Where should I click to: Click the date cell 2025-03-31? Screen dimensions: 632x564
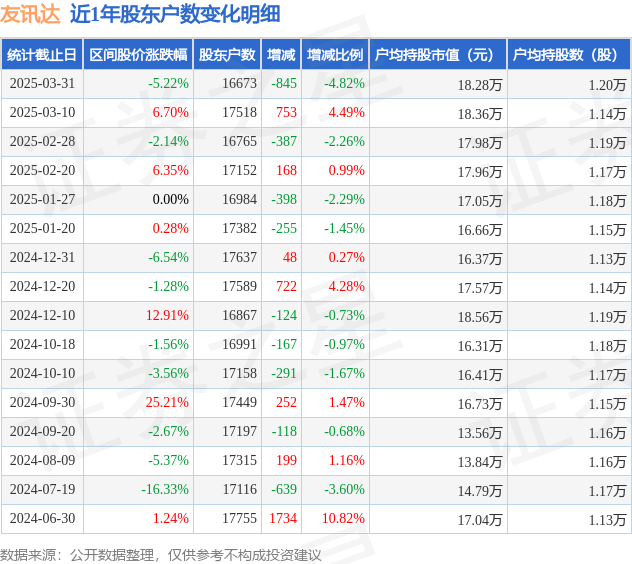(42, 83)
